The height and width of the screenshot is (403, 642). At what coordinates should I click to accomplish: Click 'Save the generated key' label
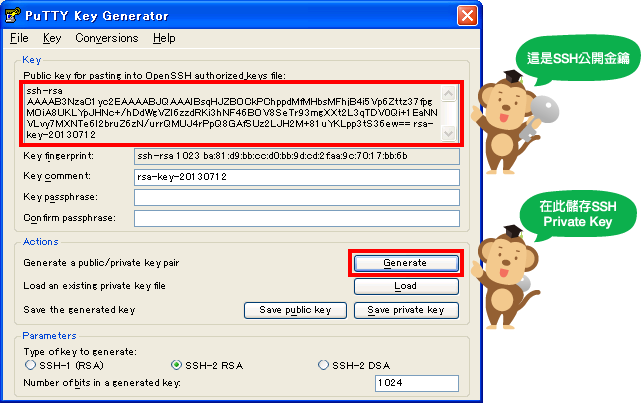[79, 310]
